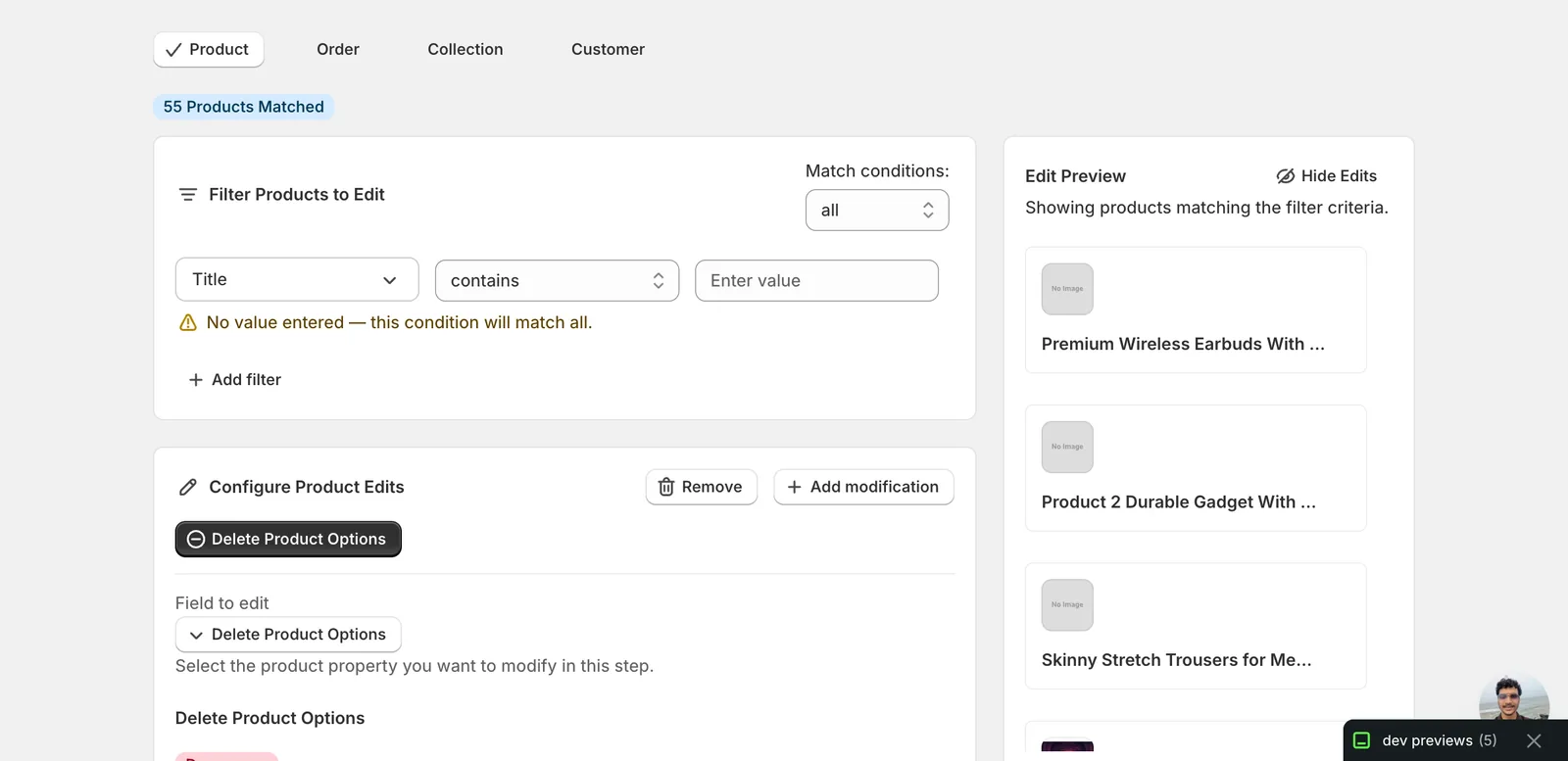
Task: Click the Skinny Stretch Trousers for Me... title
Action: (x=1176, y=660)
